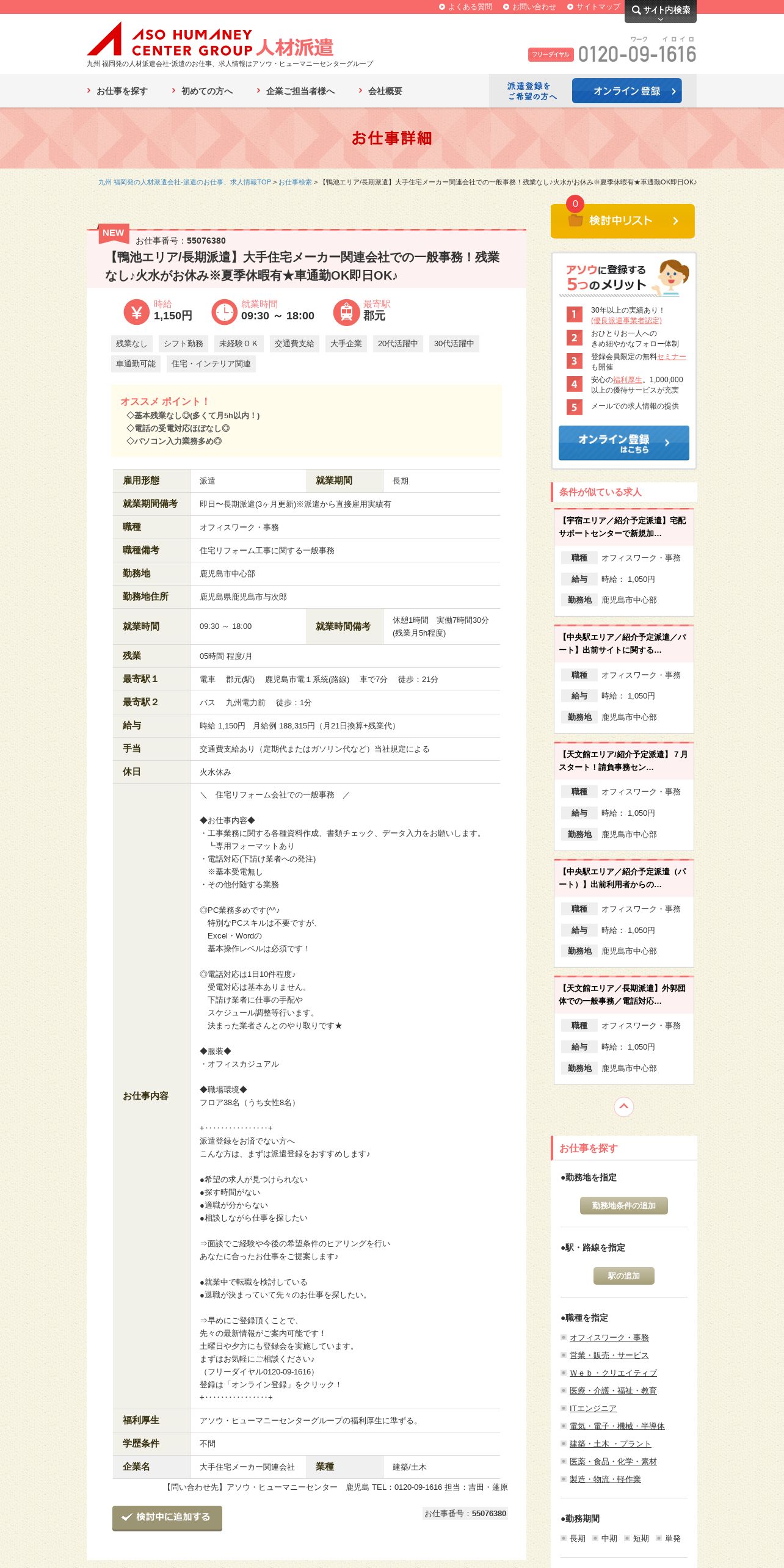Select 短期 work period option
The height and width of the screenshot is (1568, 784).
(x=637, y=1538)
